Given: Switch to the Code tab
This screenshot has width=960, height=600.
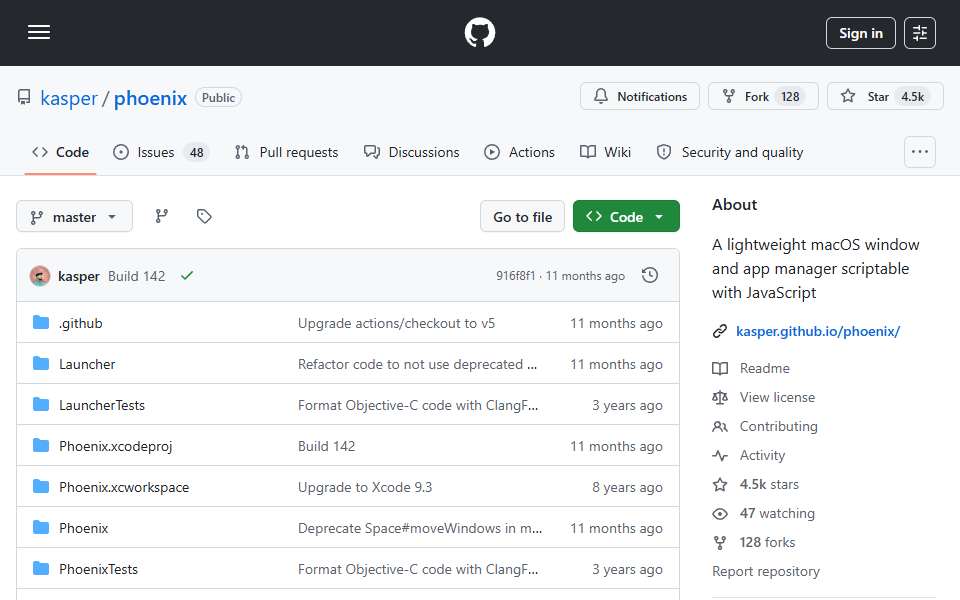Looking at the screenshot, I should click(x=61, y=152).
